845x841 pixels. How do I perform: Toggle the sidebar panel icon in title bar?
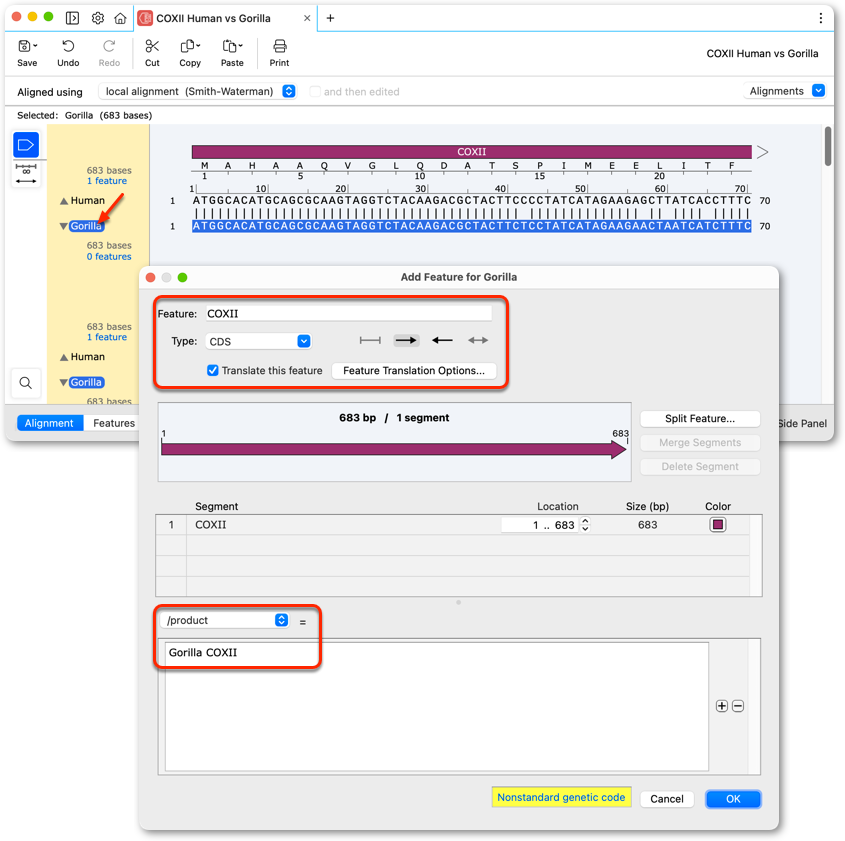[x=72, y=18]
